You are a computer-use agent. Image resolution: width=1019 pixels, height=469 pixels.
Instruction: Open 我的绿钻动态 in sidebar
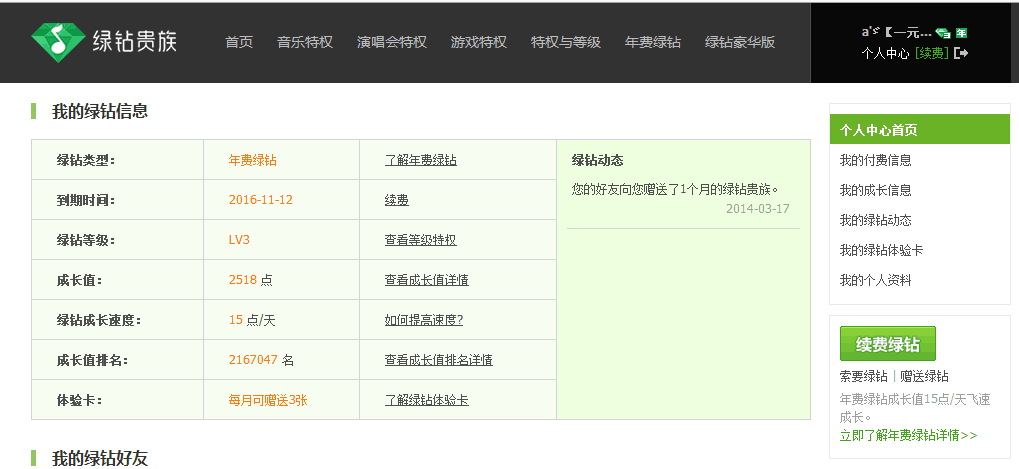click(x=875, y=220)
